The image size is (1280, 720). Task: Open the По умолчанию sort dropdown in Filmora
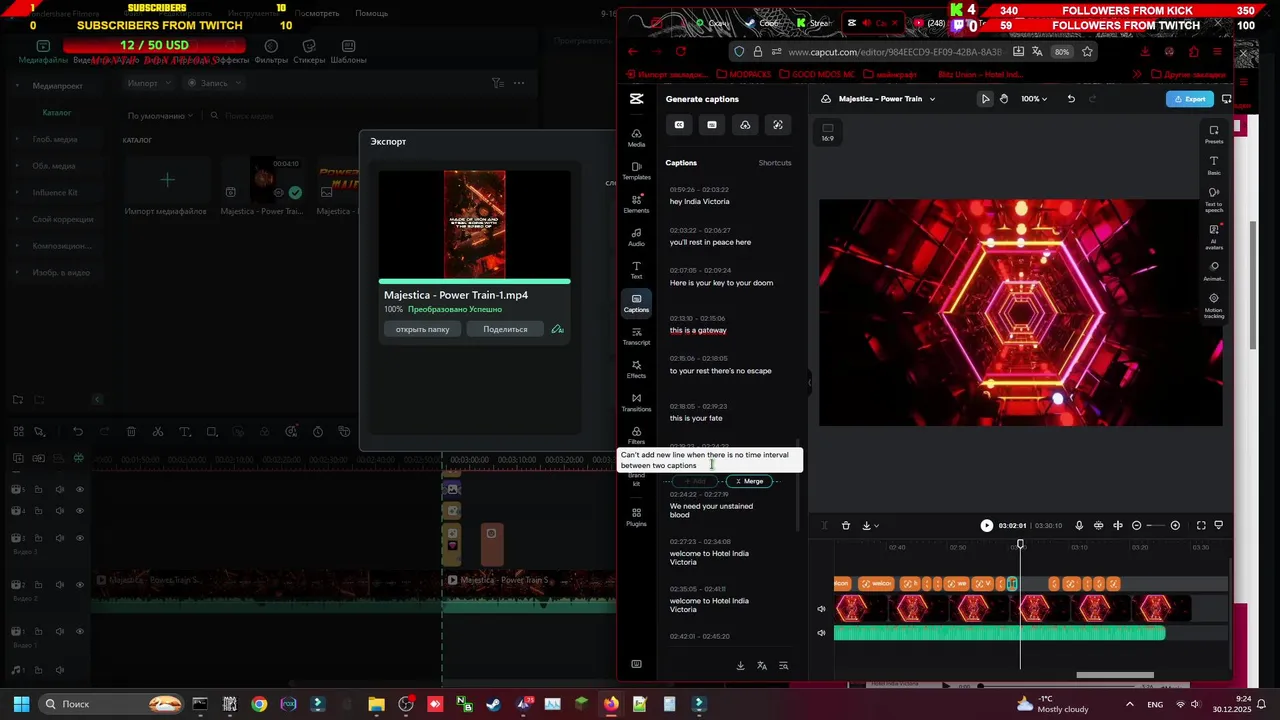click(160, 116)
